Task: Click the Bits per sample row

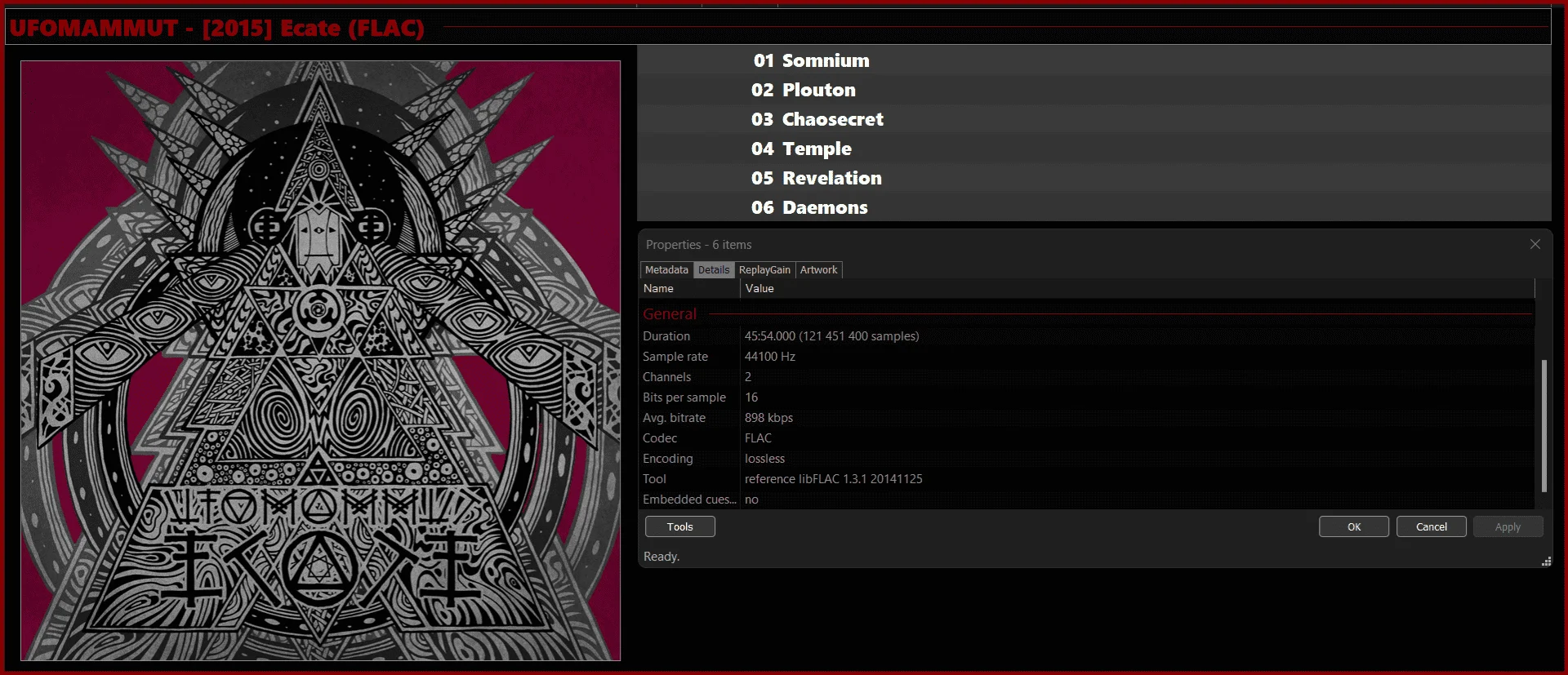Action: (x=1087, y=397)
